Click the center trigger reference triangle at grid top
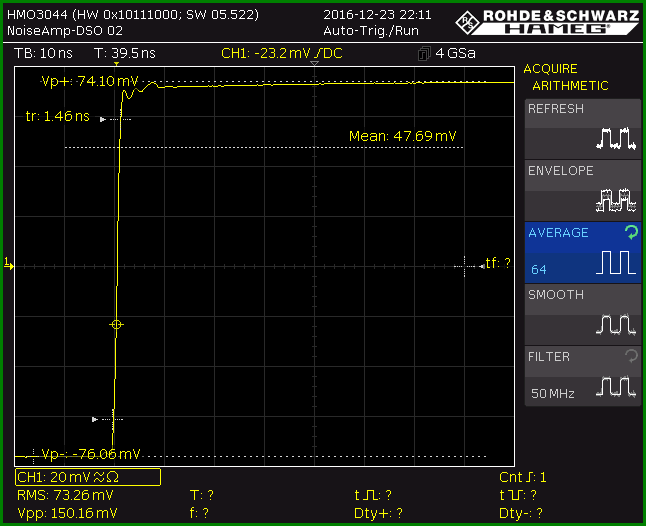The width and height of the screenshot is (646, 526). (x=314, y=64)
